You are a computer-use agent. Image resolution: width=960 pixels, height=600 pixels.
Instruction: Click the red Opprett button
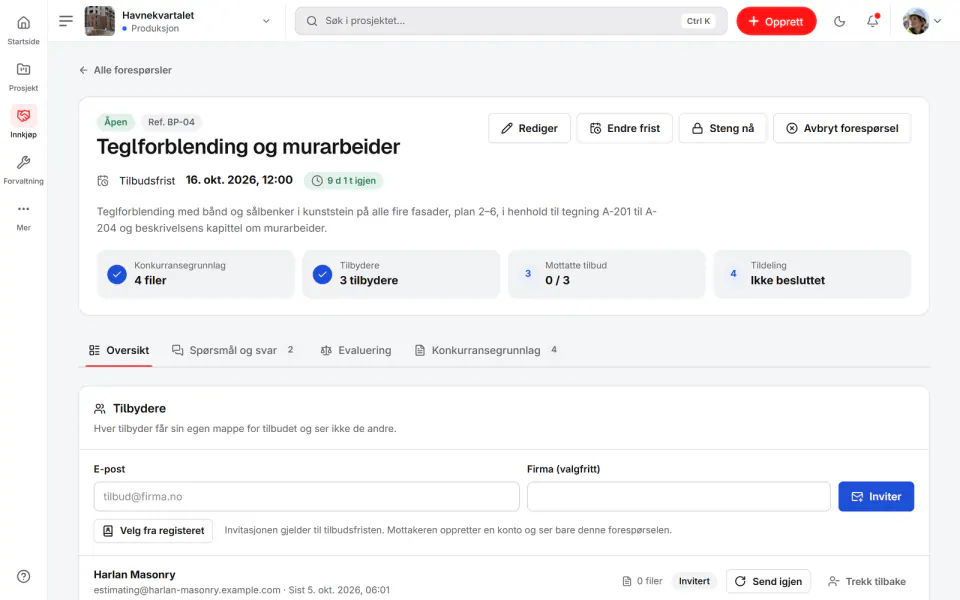click(x=776, y=21)
